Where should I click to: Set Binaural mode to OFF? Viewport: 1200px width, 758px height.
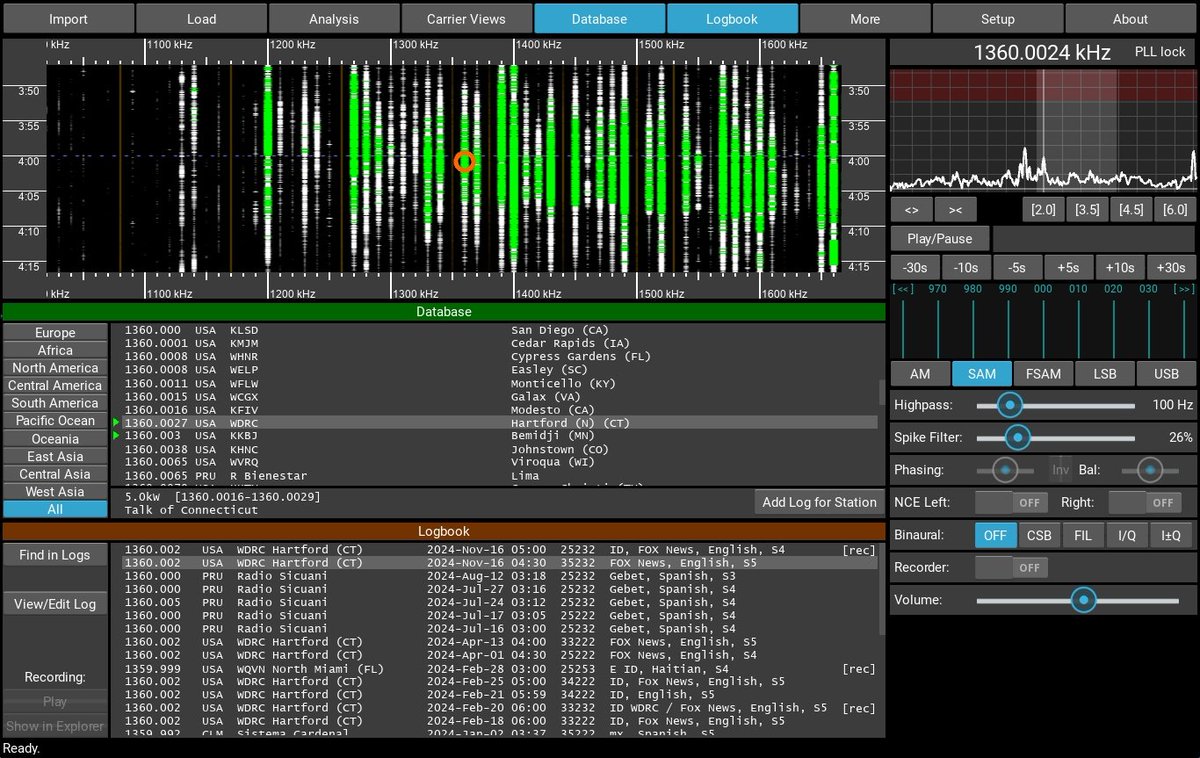pos(995,535)
